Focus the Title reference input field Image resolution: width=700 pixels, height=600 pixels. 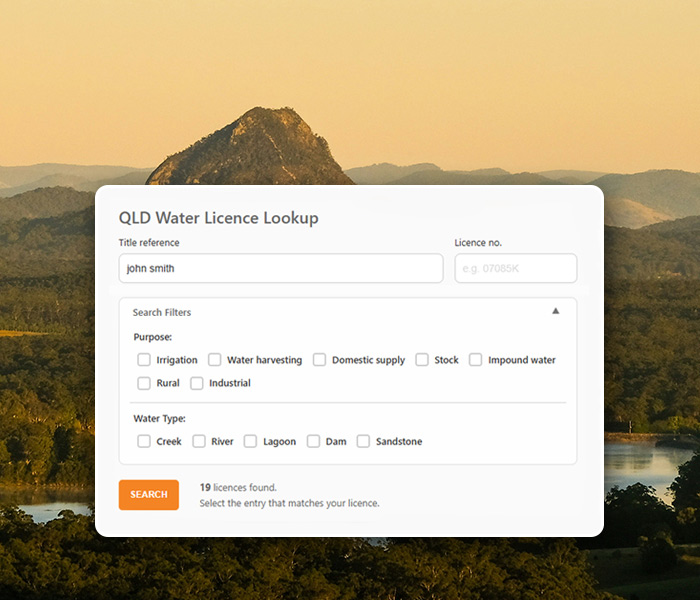point(281,268)
